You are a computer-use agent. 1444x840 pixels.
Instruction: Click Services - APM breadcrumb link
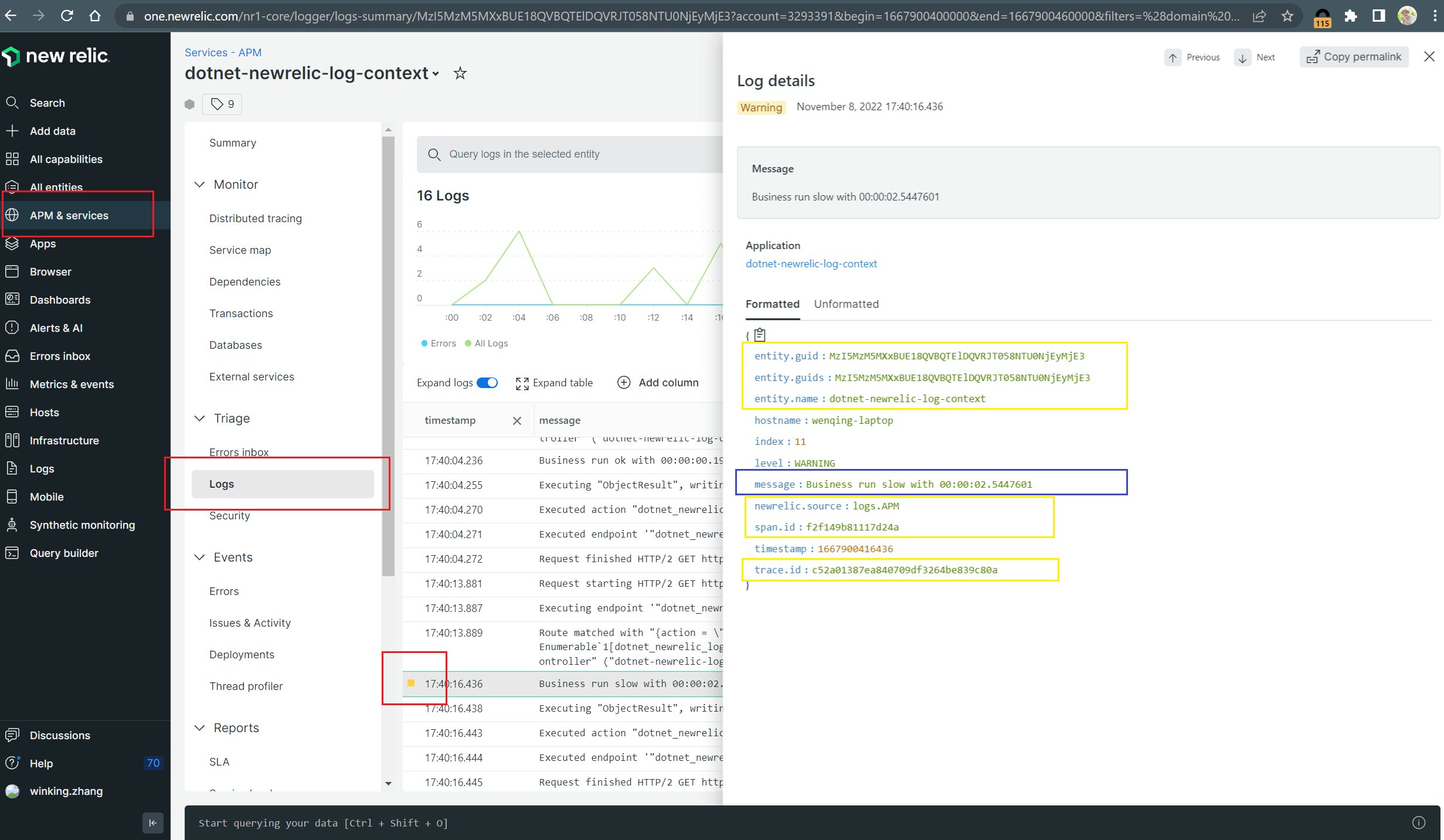[223, 53]
